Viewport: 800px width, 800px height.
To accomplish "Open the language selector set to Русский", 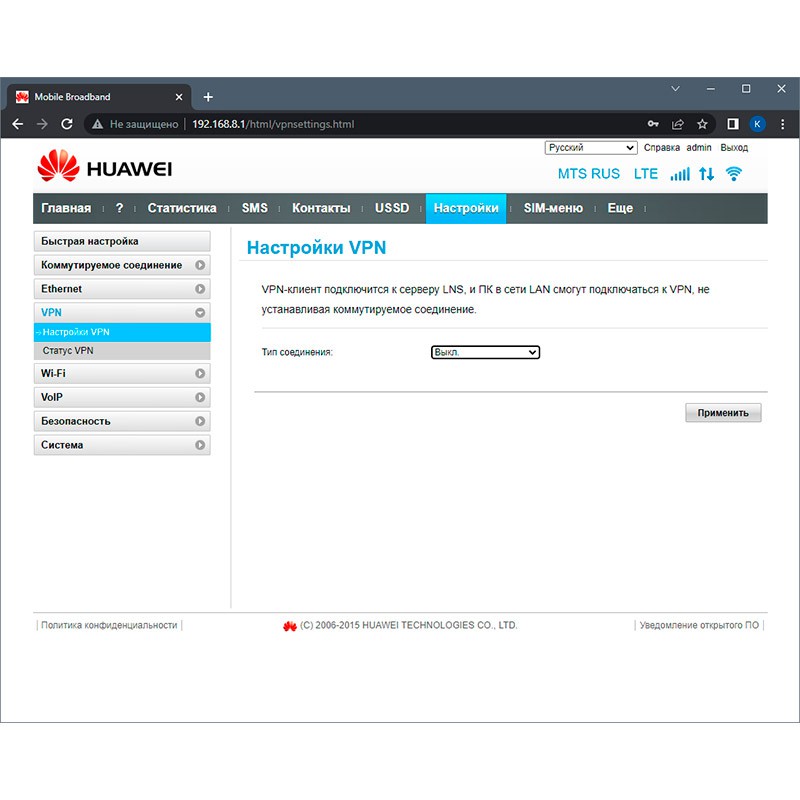I will point(591,148).
